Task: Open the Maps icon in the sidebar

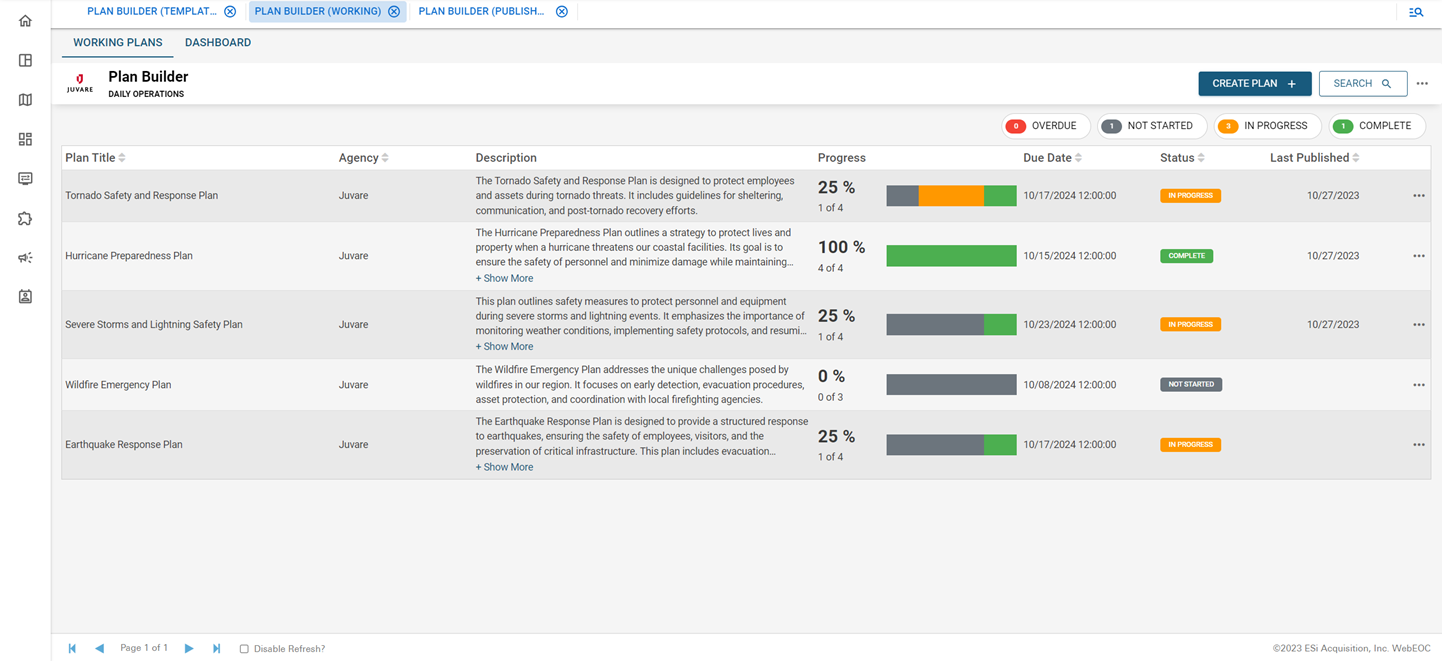Action: pos(24,99)
